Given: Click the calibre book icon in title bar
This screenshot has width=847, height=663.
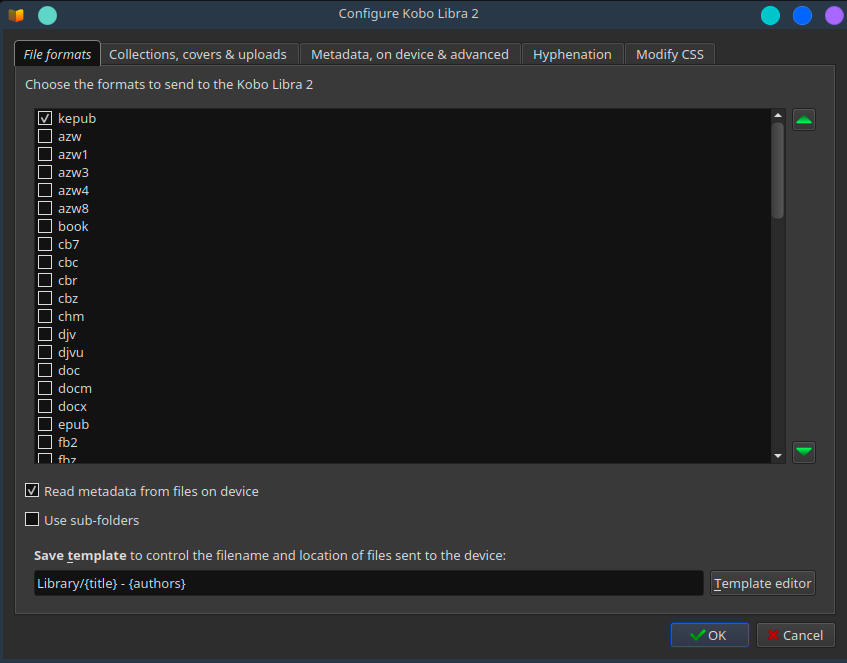Looking at the screenshot, I should 16,15.
